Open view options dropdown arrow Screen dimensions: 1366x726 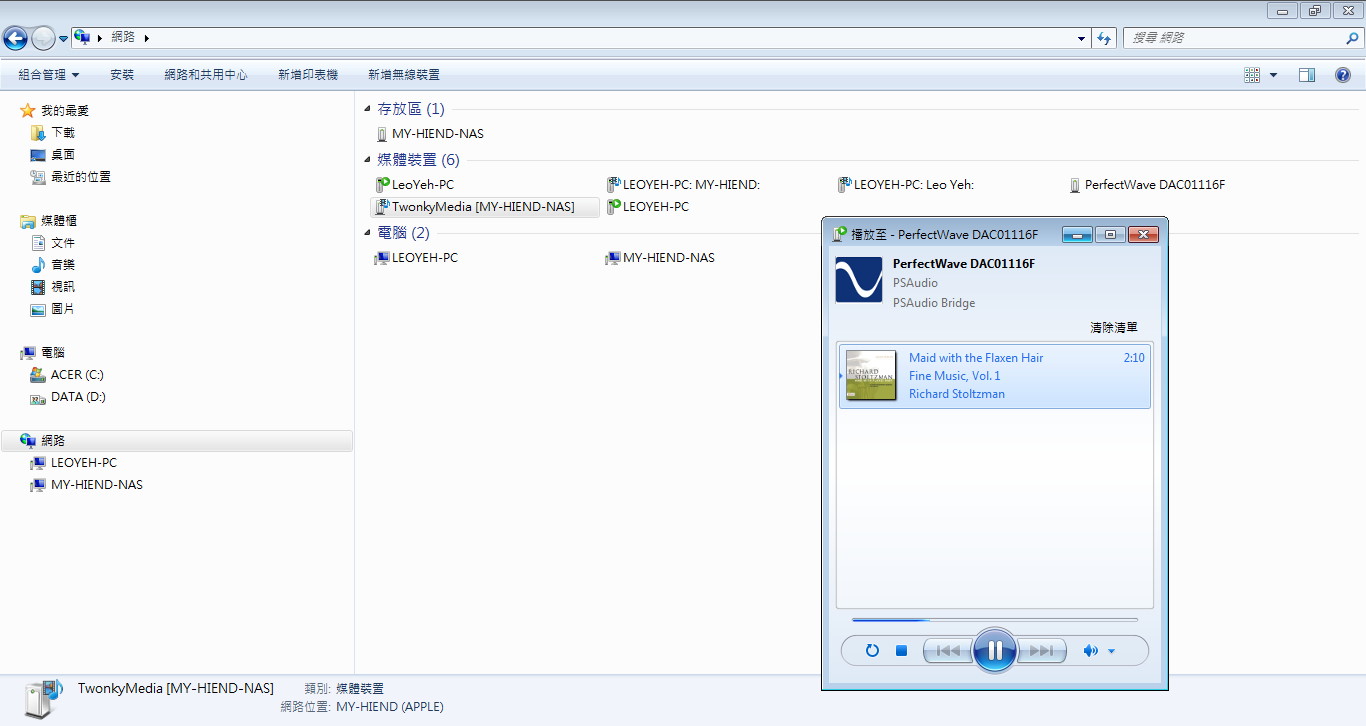(x=1273, y=75)
